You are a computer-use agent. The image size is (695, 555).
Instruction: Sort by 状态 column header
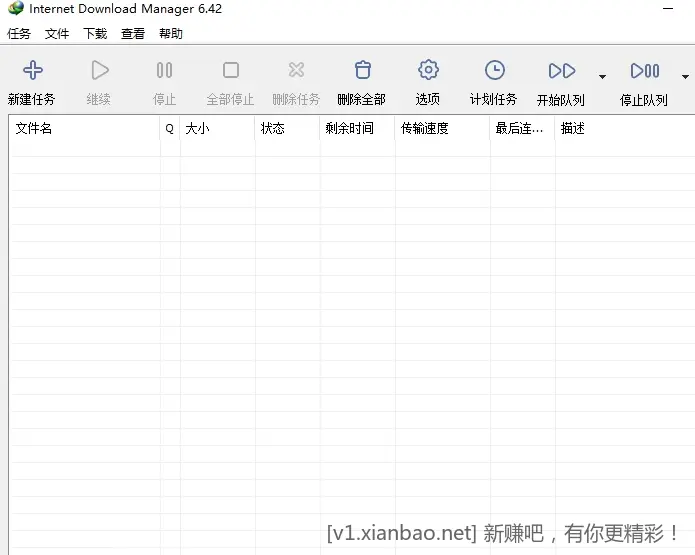(287, 129)
